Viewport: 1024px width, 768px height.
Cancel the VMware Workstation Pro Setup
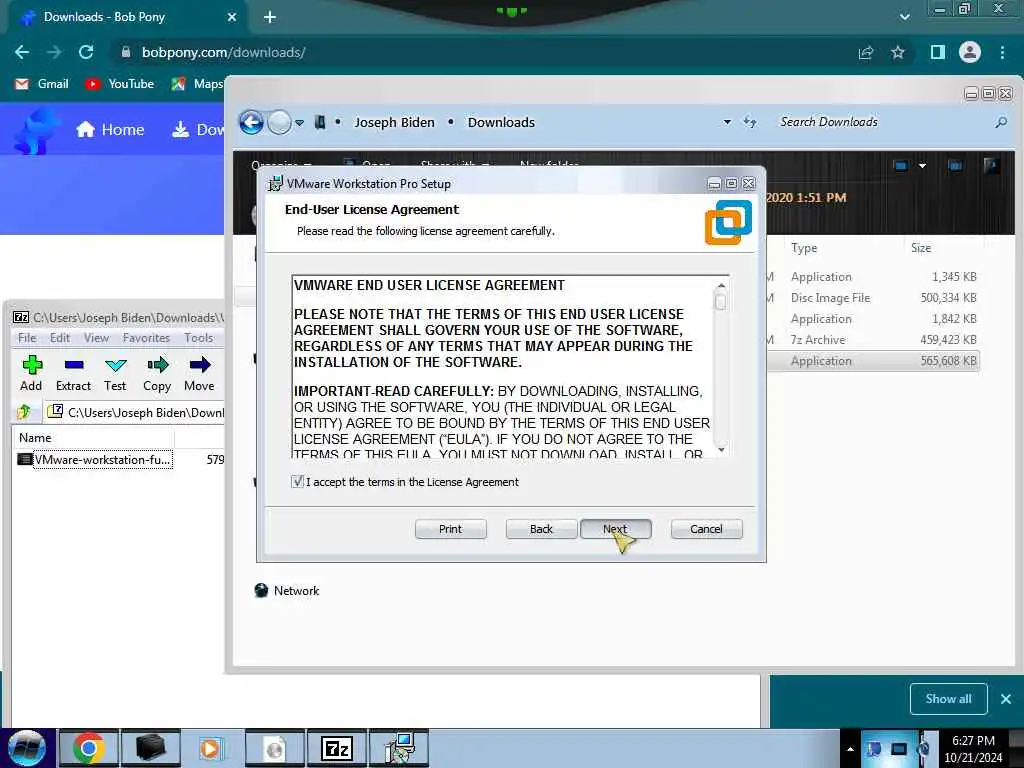point(706,529)
